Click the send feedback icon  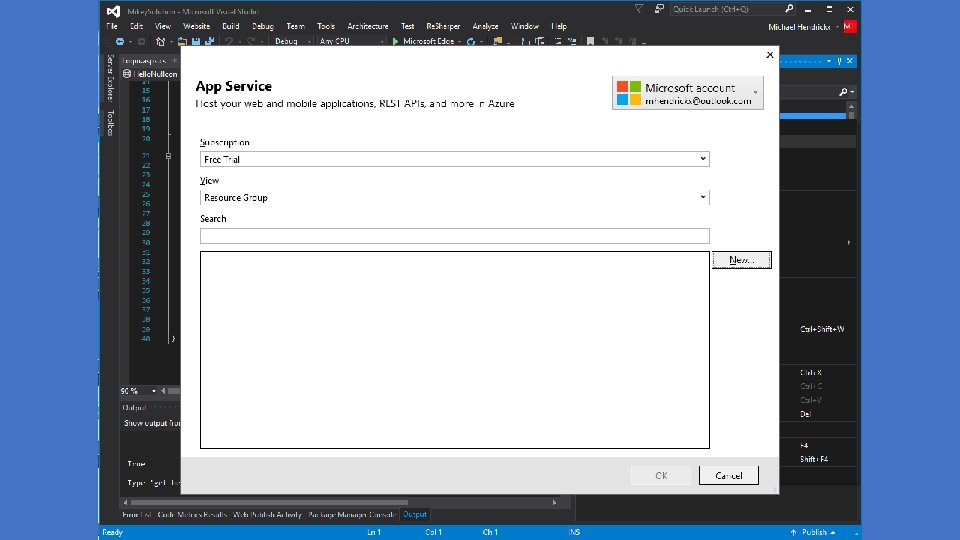(x=659, y=9)
